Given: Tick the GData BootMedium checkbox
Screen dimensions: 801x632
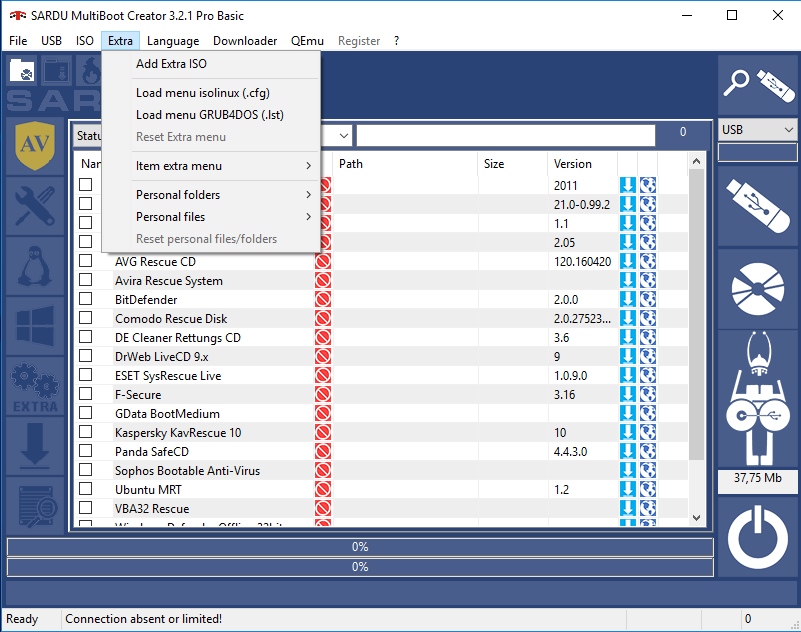Looking at the screenshot, I should pos(85,412).
